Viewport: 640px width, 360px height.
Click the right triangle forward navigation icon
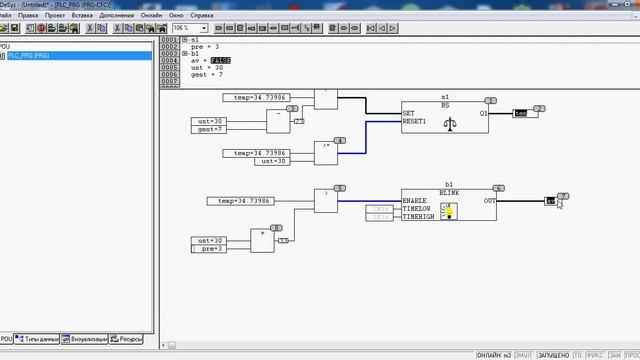pos(393,28)
